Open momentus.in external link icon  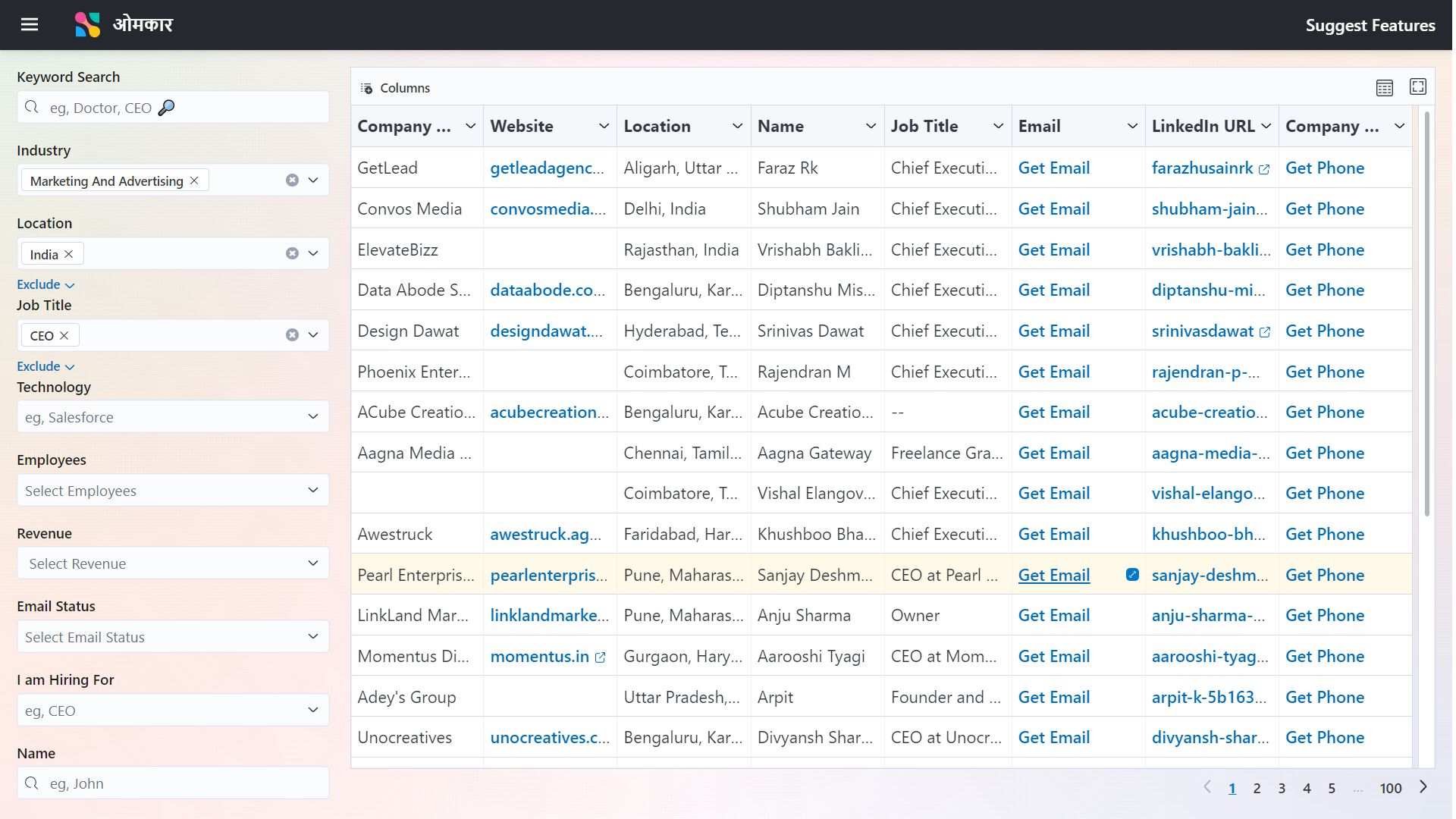[x=601, y=657]
